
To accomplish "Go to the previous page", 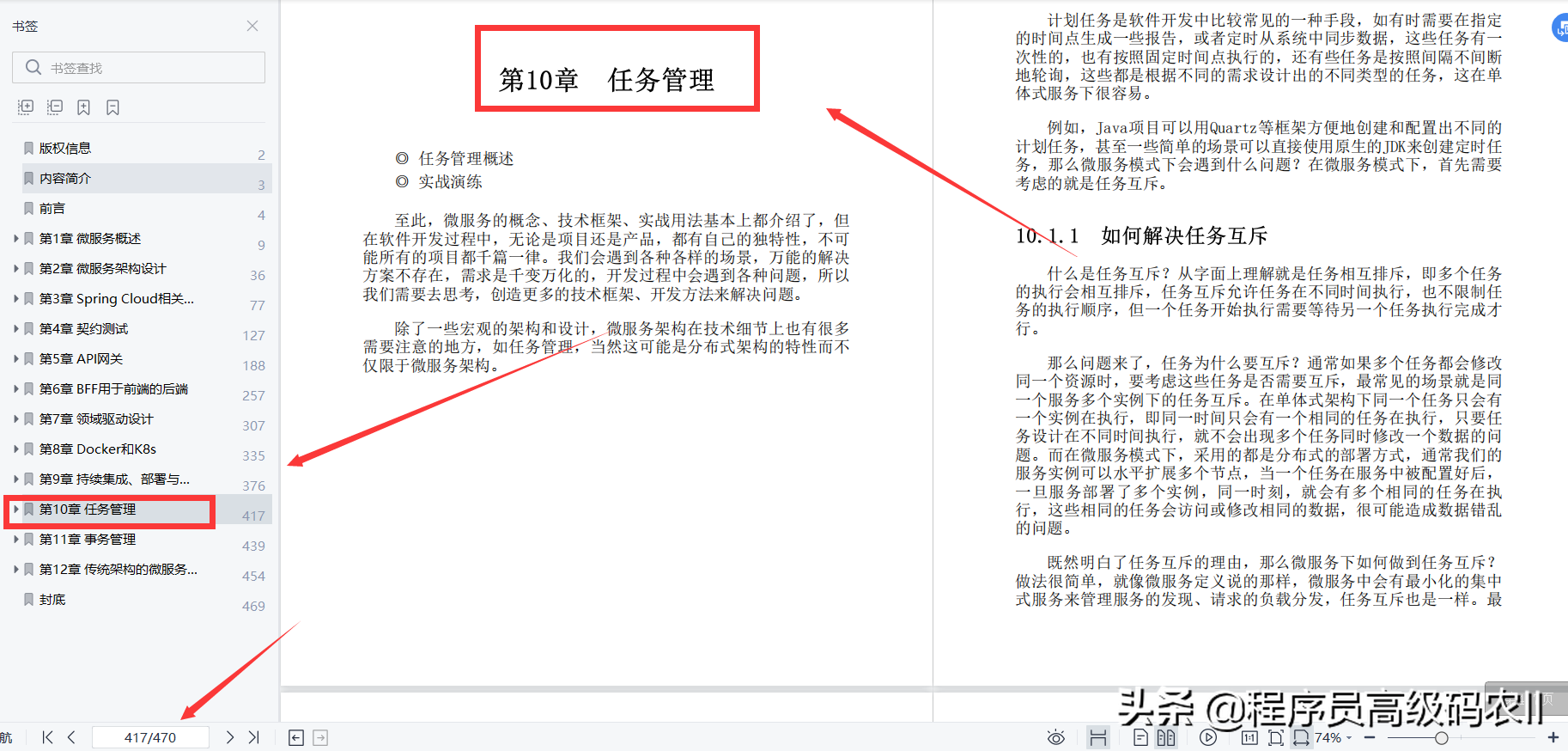I will click(71, 737).
